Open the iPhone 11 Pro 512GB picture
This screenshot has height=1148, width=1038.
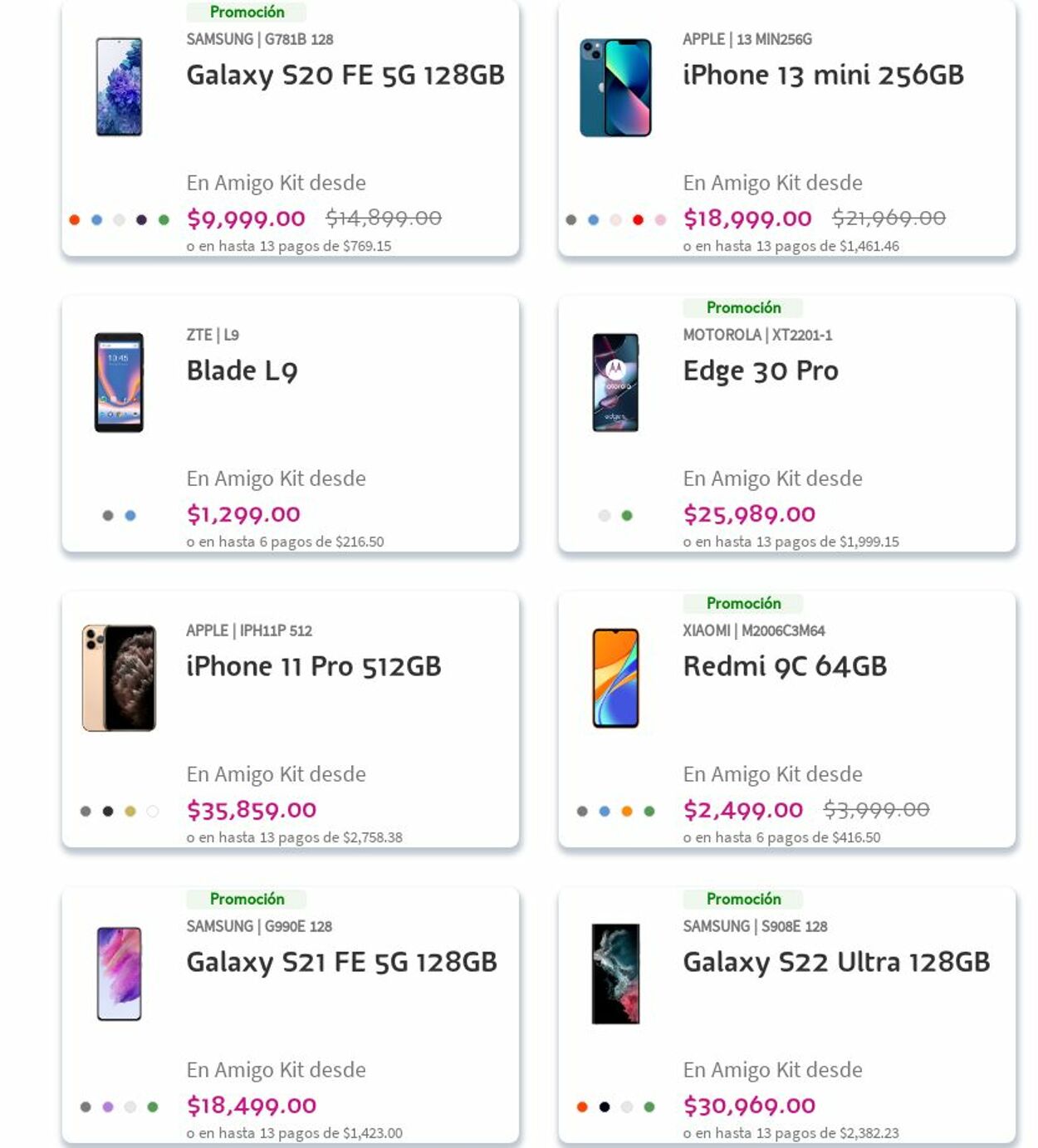pos(119,678)
